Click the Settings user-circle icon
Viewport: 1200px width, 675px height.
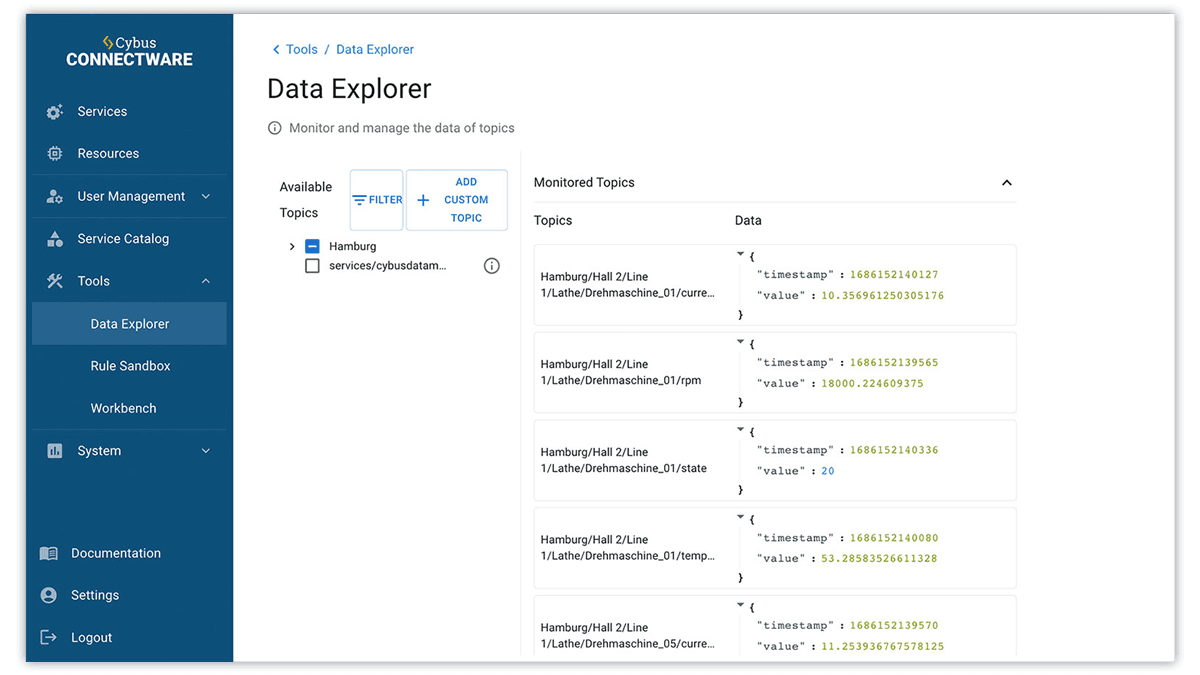click(48, 595)
